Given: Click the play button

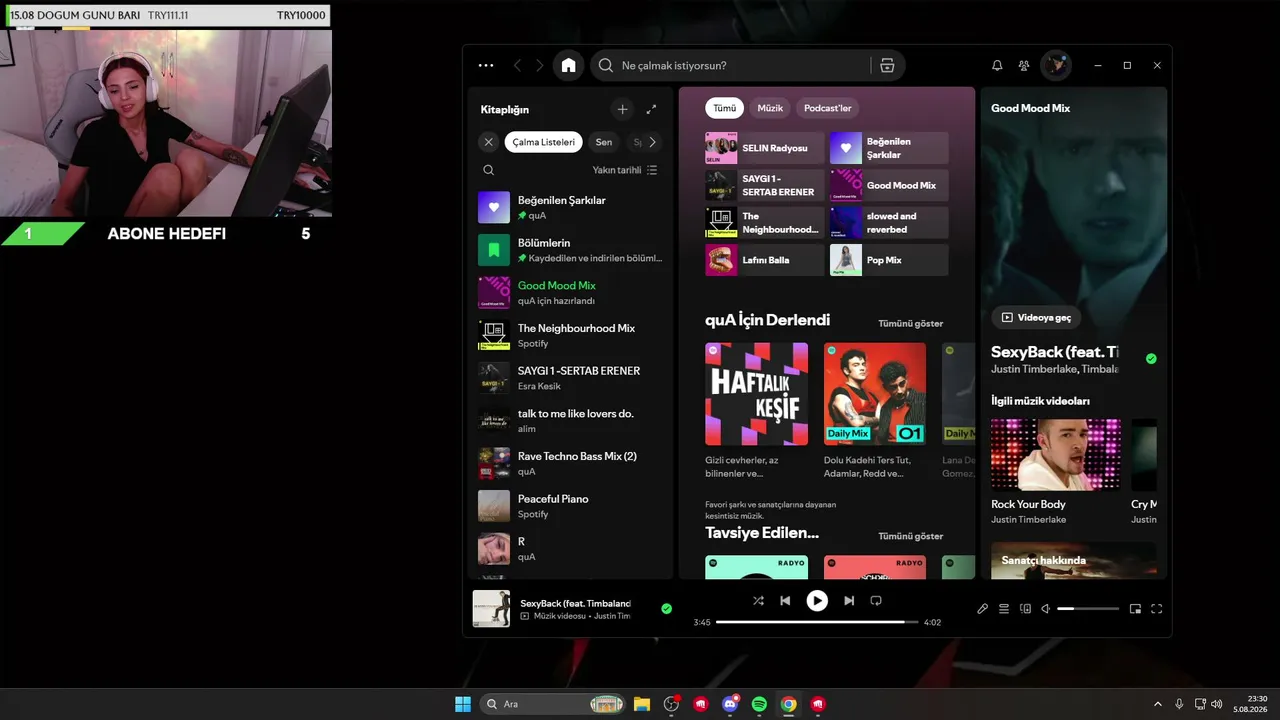Looking at the screenshot, I should pyautogui.click(x=817, y=601).
